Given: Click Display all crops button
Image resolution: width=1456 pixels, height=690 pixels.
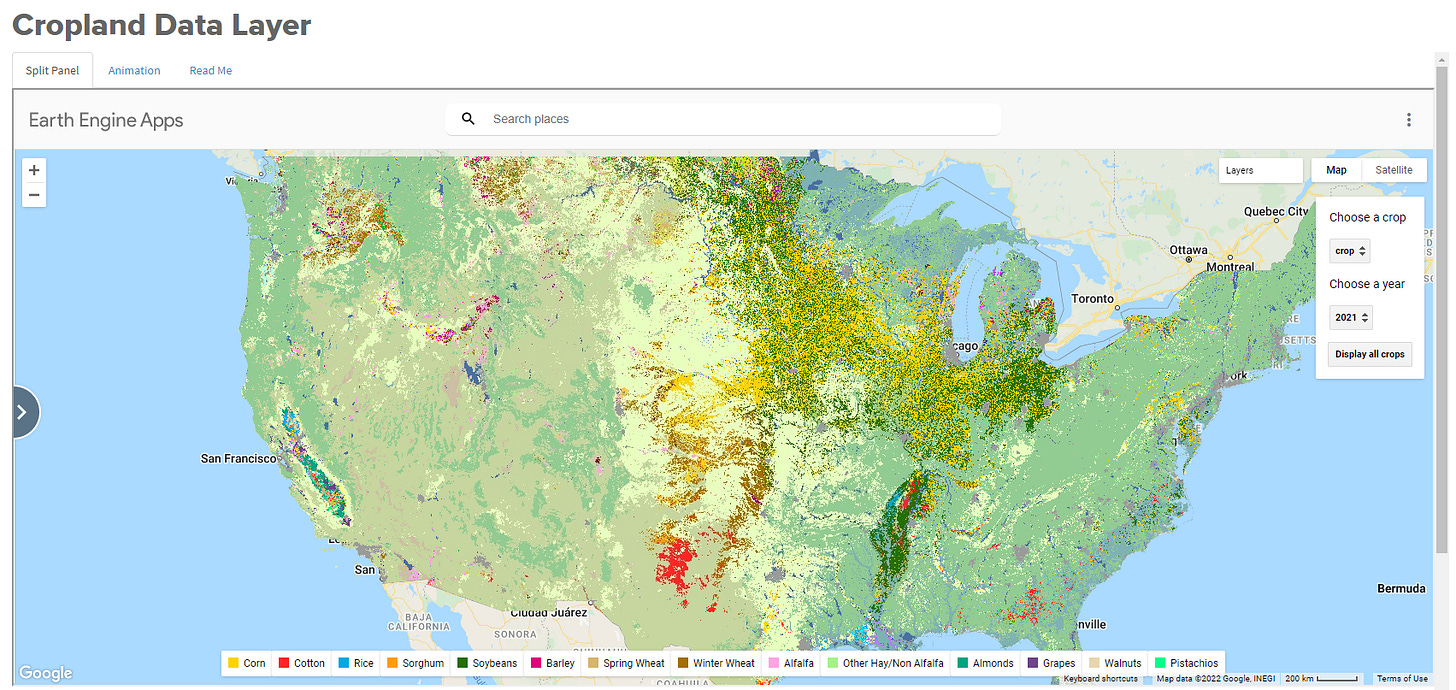Looking at the screenshot, I should coord(1370,354).
